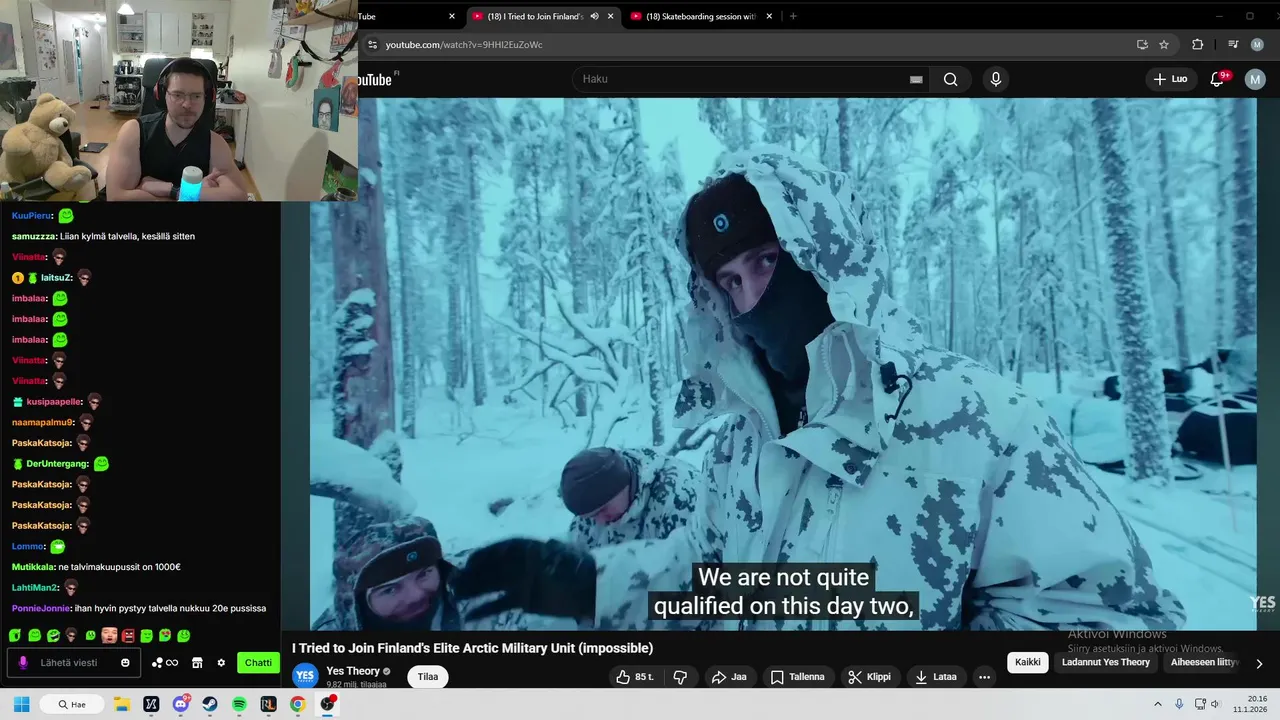Open File Explorer from taskbar
The width and height of the screenshot is (1280, 720).
click(122, 704)
